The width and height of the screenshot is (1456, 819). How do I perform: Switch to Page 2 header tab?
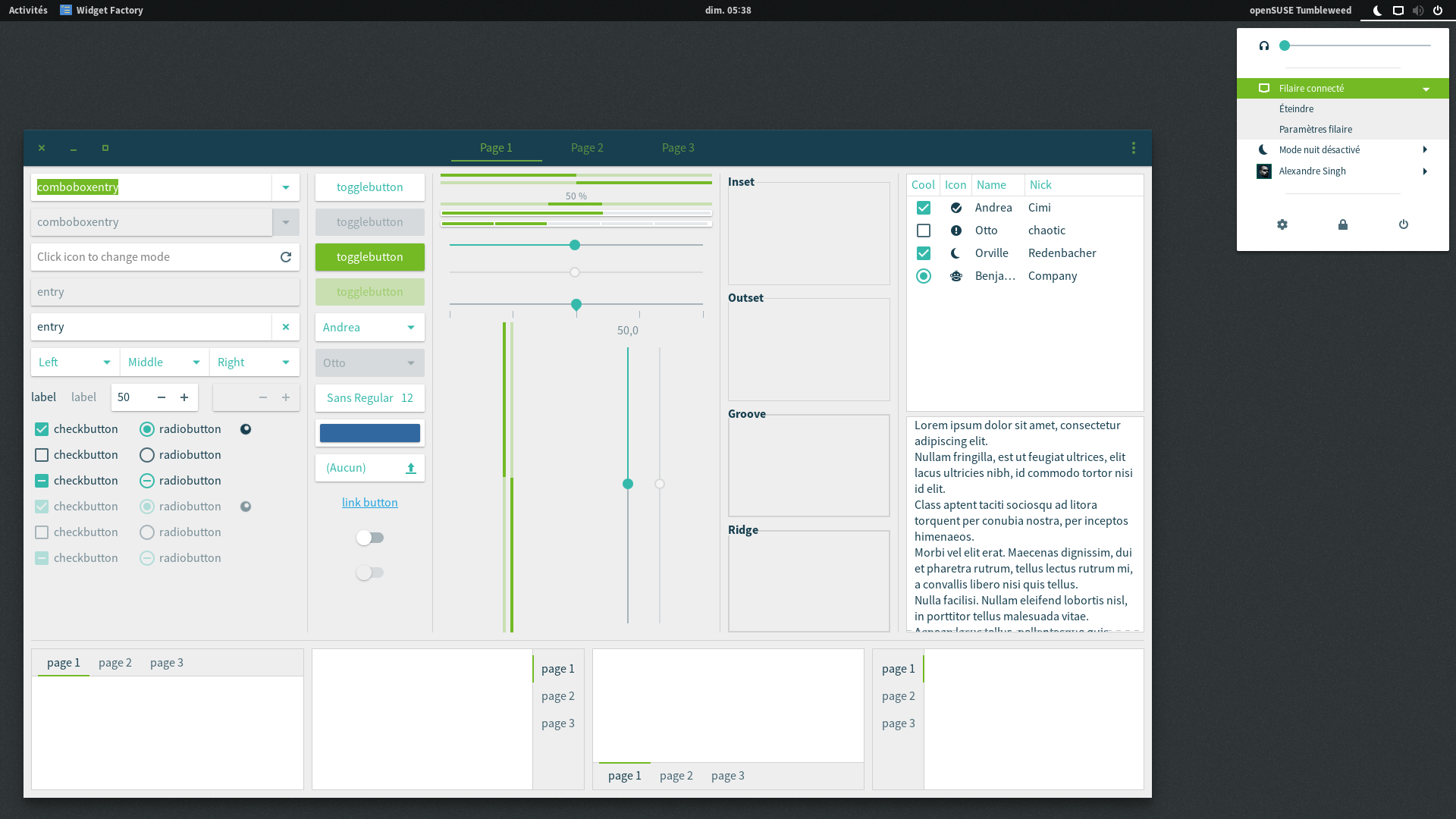pos(587,148)
